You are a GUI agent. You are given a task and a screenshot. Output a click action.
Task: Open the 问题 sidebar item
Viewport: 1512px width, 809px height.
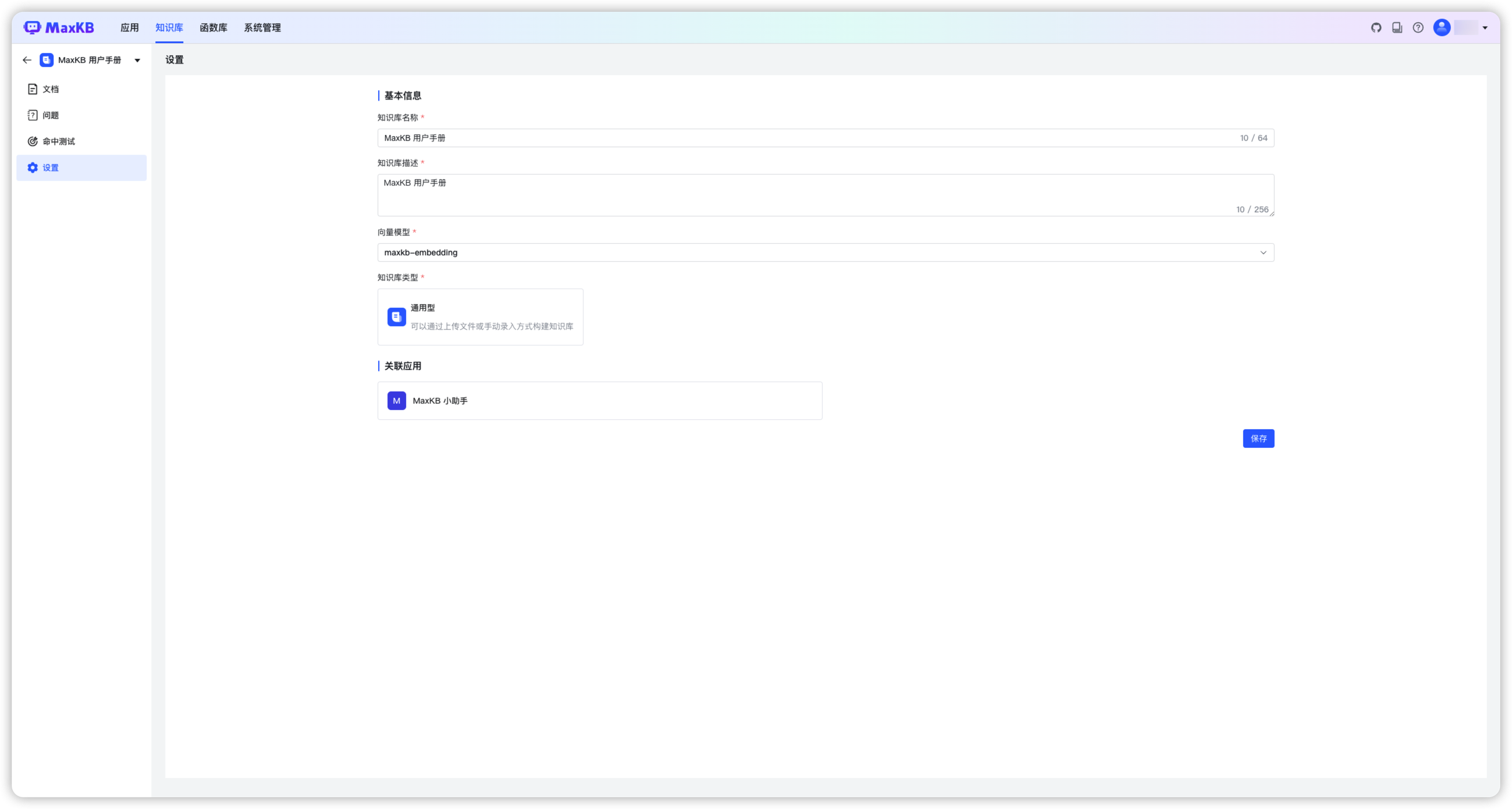(51, 116)
